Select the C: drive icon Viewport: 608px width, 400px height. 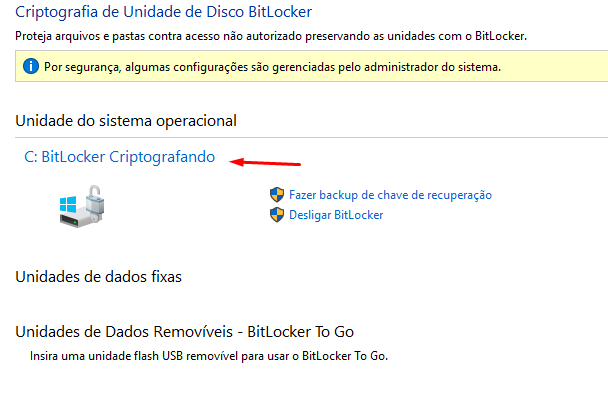[x=80, y=208]
